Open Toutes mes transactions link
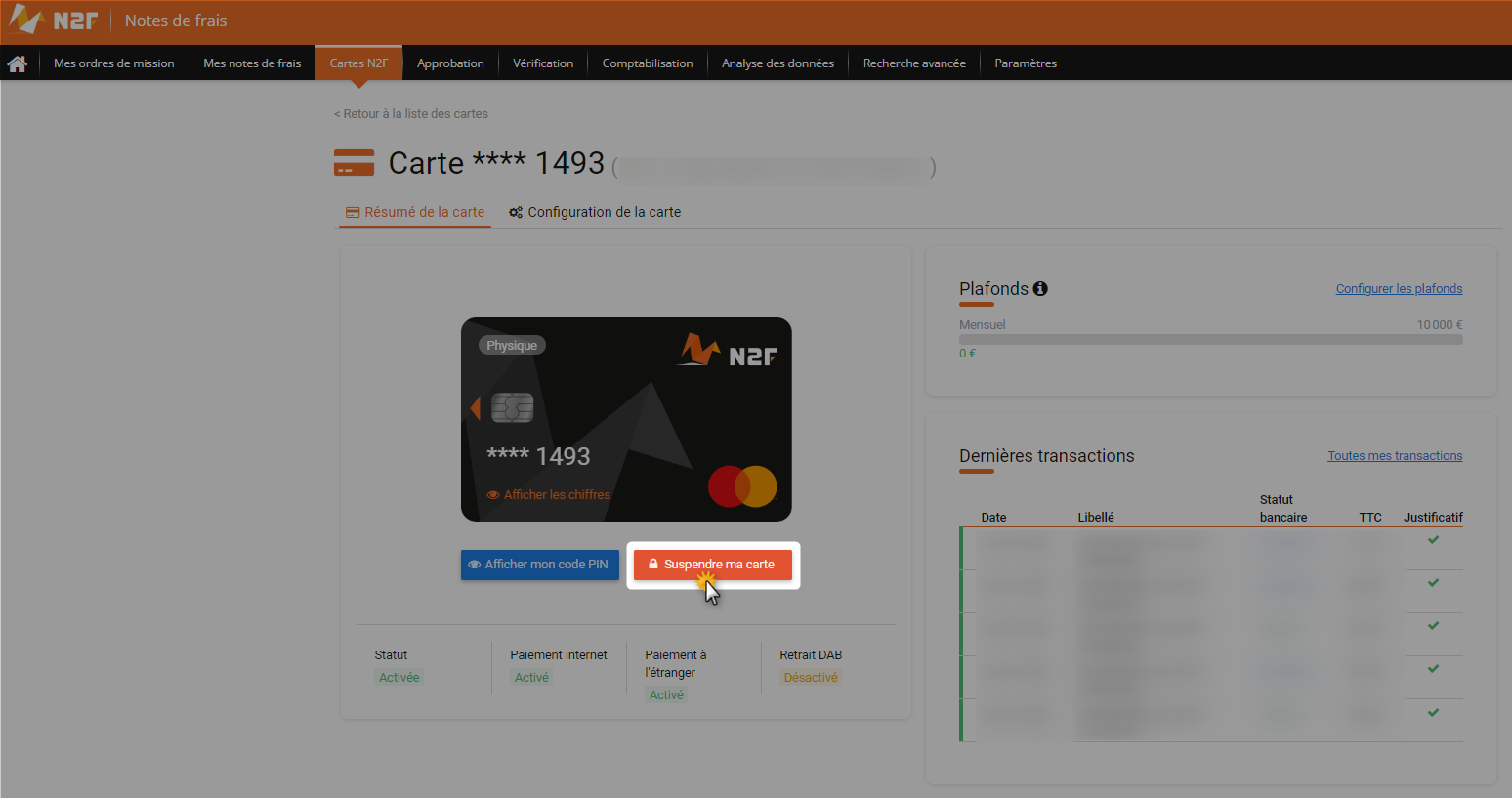Image resolution: width=1512 pixels, height=798 pixels. click(1395, 456)
